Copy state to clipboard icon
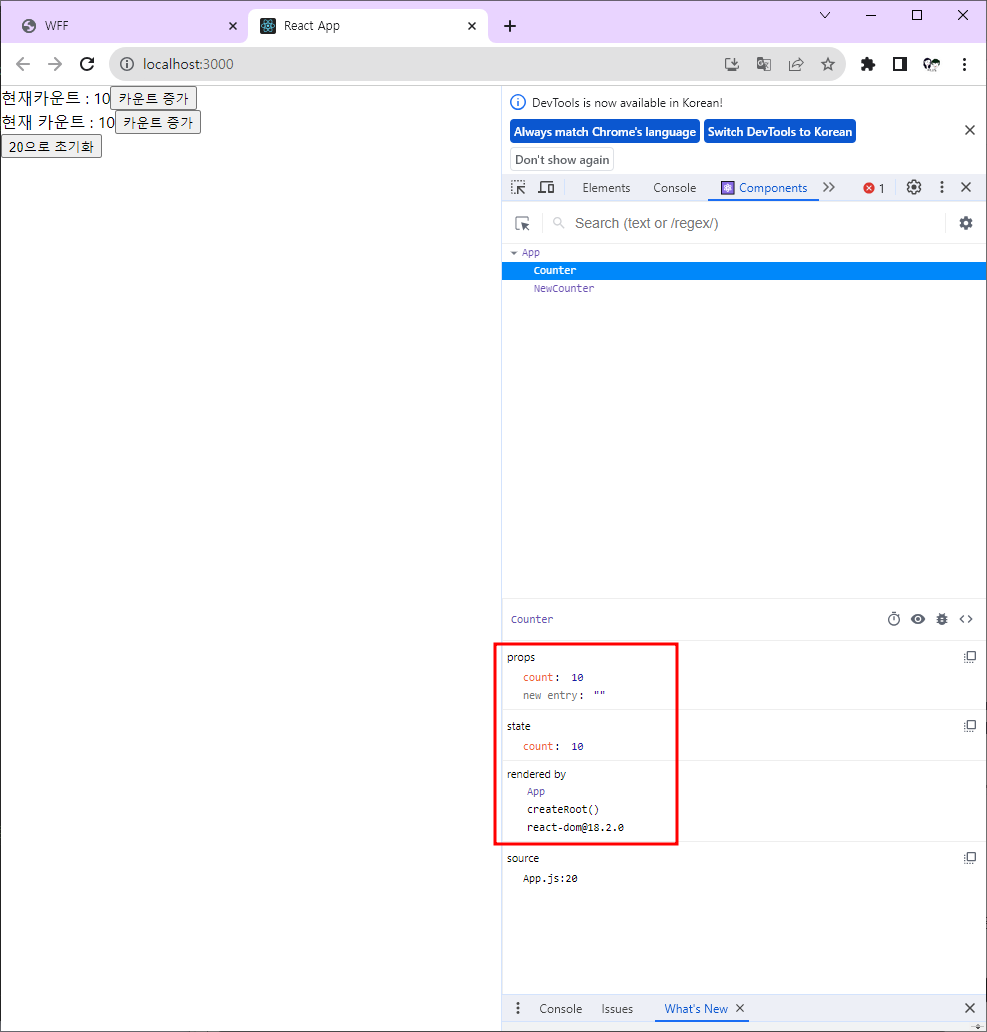 (969, 726)
